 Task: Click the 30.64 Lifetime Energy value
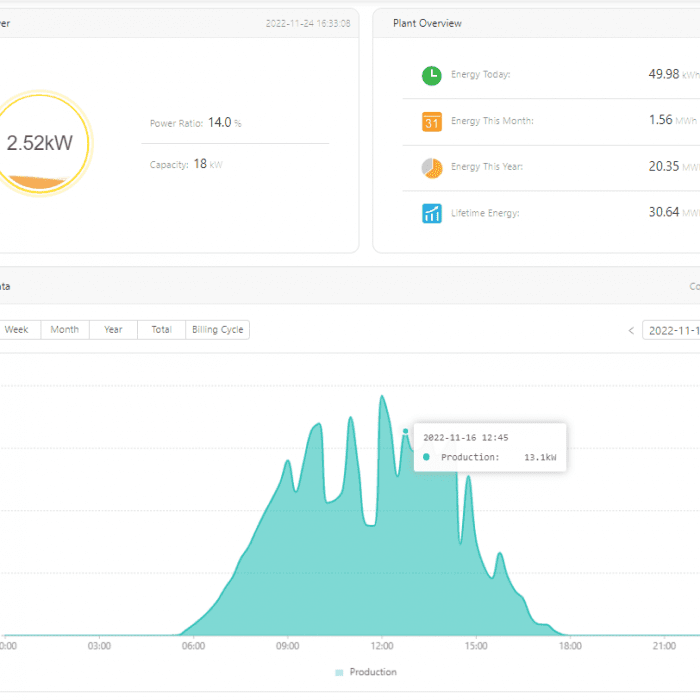[664, 212]
